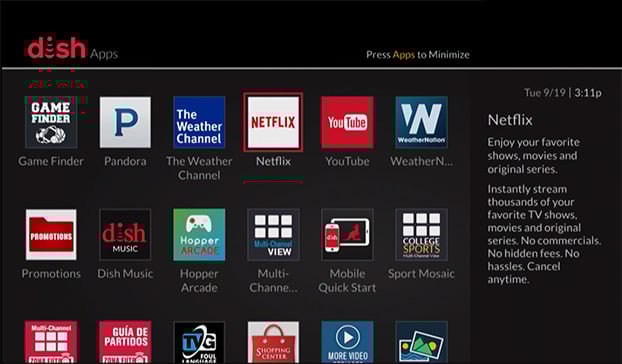The image size is (622, 364).
Task: Open the Game Finder app
Action: click(x=51, y=122)
